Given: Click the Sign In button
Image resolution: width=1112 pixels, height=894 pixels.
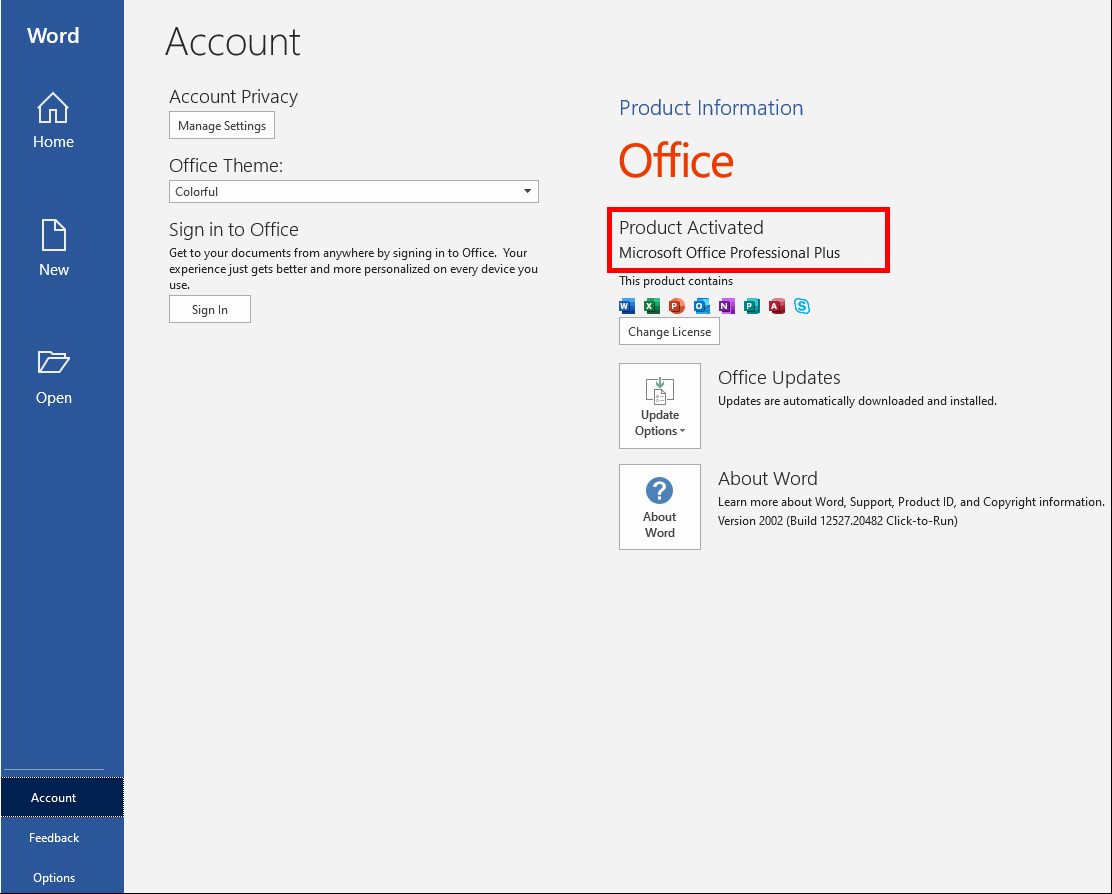Looking at the screenshot, I should 210,309.
